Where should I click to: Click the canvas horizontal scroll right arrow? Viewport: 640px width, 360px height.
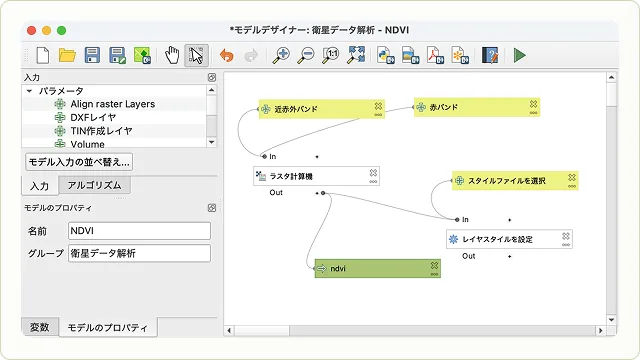(x=600, y=330)
